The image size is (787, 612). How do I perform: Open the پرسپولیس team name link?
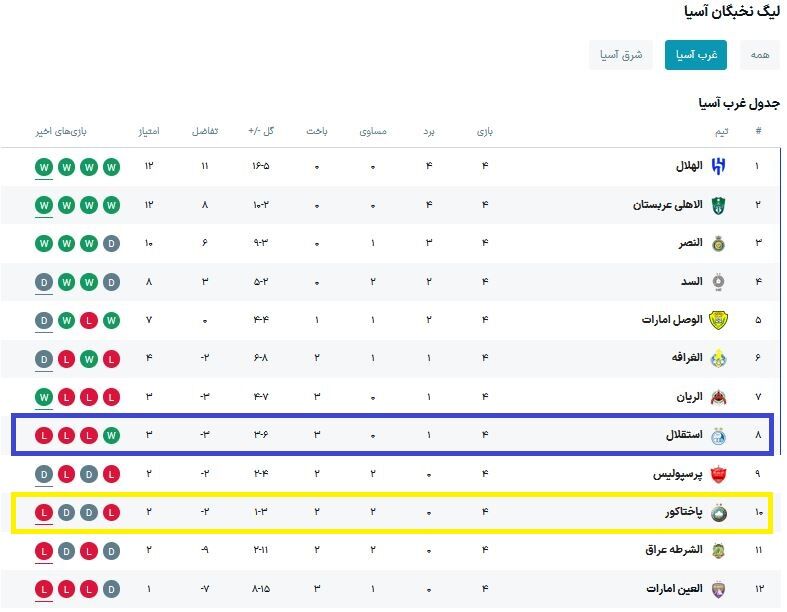tap(679, 474)
